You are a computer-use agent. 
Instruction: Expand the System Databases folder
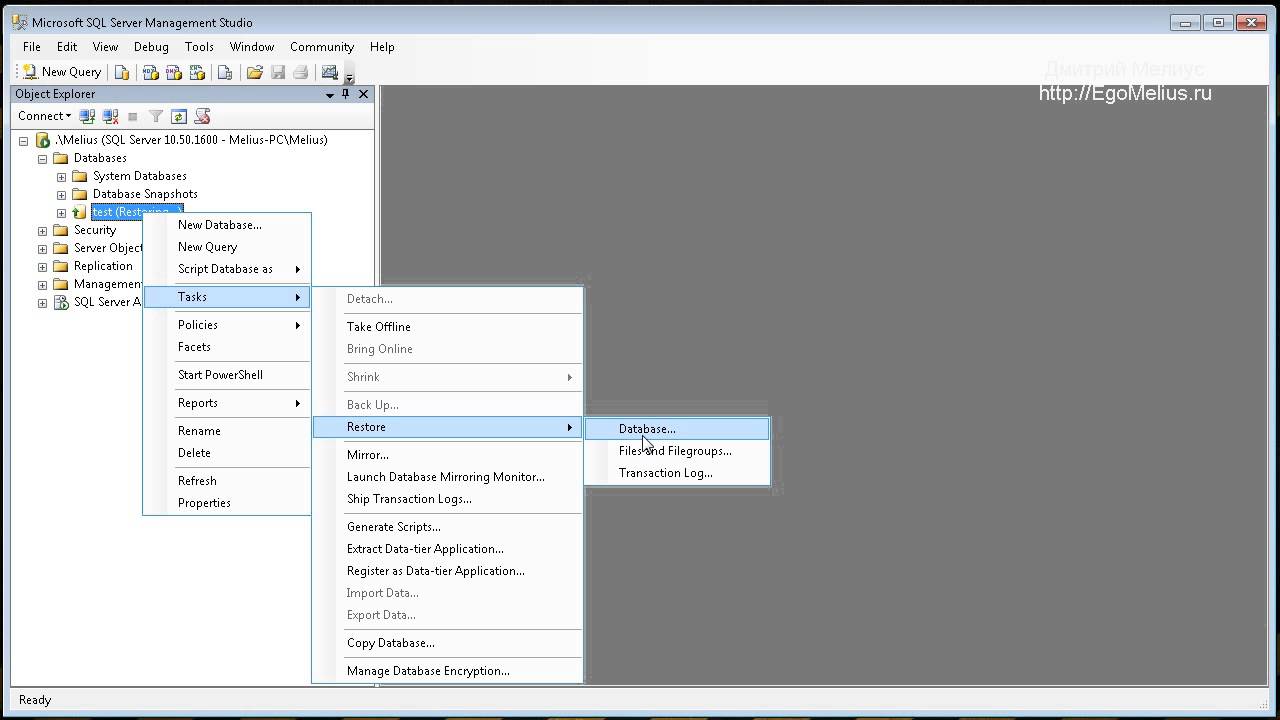click(x=61, y=177)
